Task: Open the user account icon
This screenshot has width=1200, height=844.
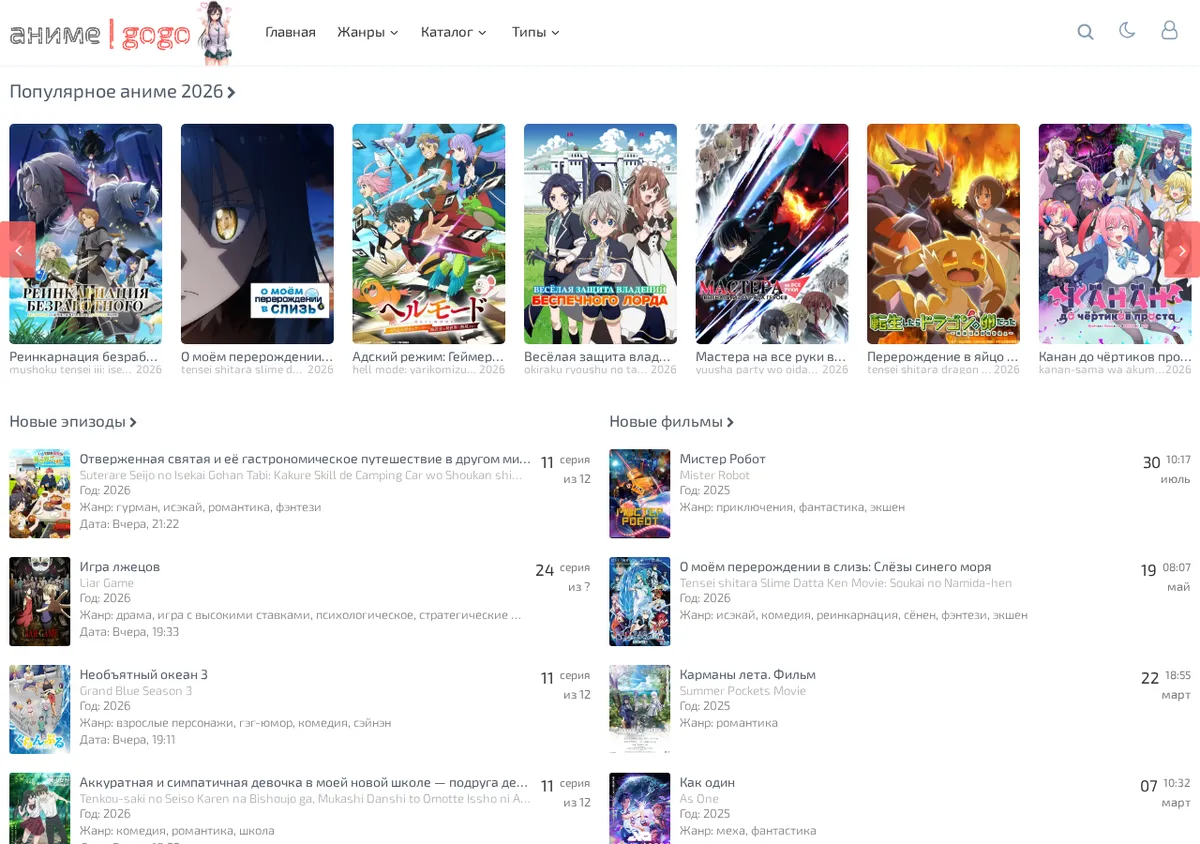Action: click(1169, 31)
